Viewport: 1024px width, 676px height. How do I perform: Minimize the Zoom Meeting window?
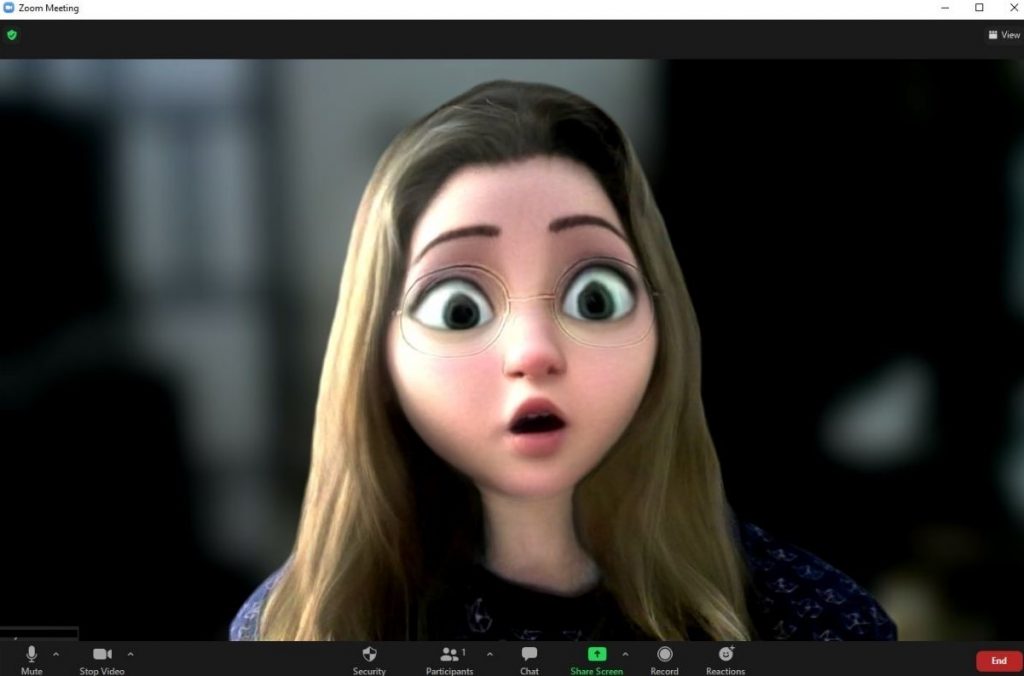coord(946,8)
